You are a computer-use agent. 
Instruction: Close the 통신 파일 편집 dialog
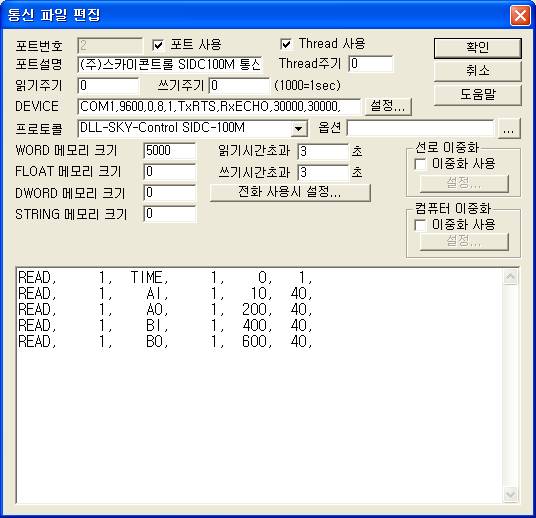[x=520, y=15]
